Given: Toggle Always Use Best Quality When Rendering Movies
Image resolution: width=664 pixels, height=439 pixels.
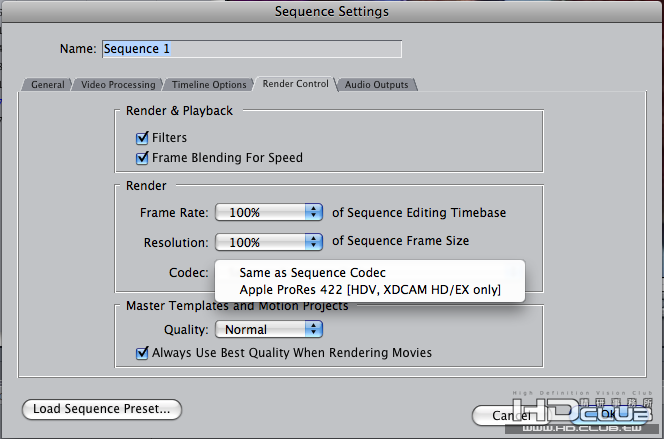Looking at the screenshot, I should [142, 352].
